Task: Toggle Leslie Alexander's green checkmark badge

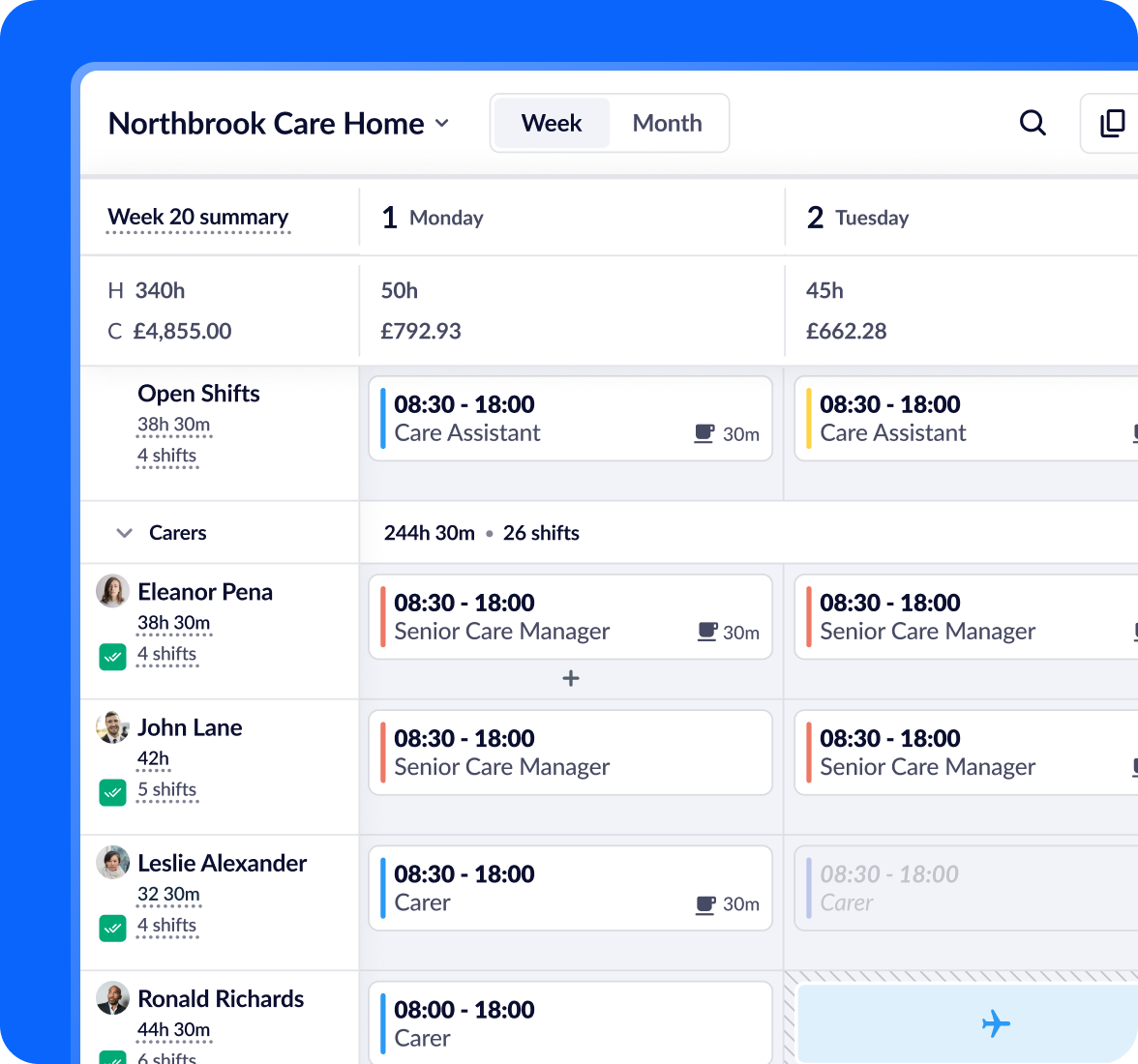Action: pyautogui.click(x=112, y=928)
